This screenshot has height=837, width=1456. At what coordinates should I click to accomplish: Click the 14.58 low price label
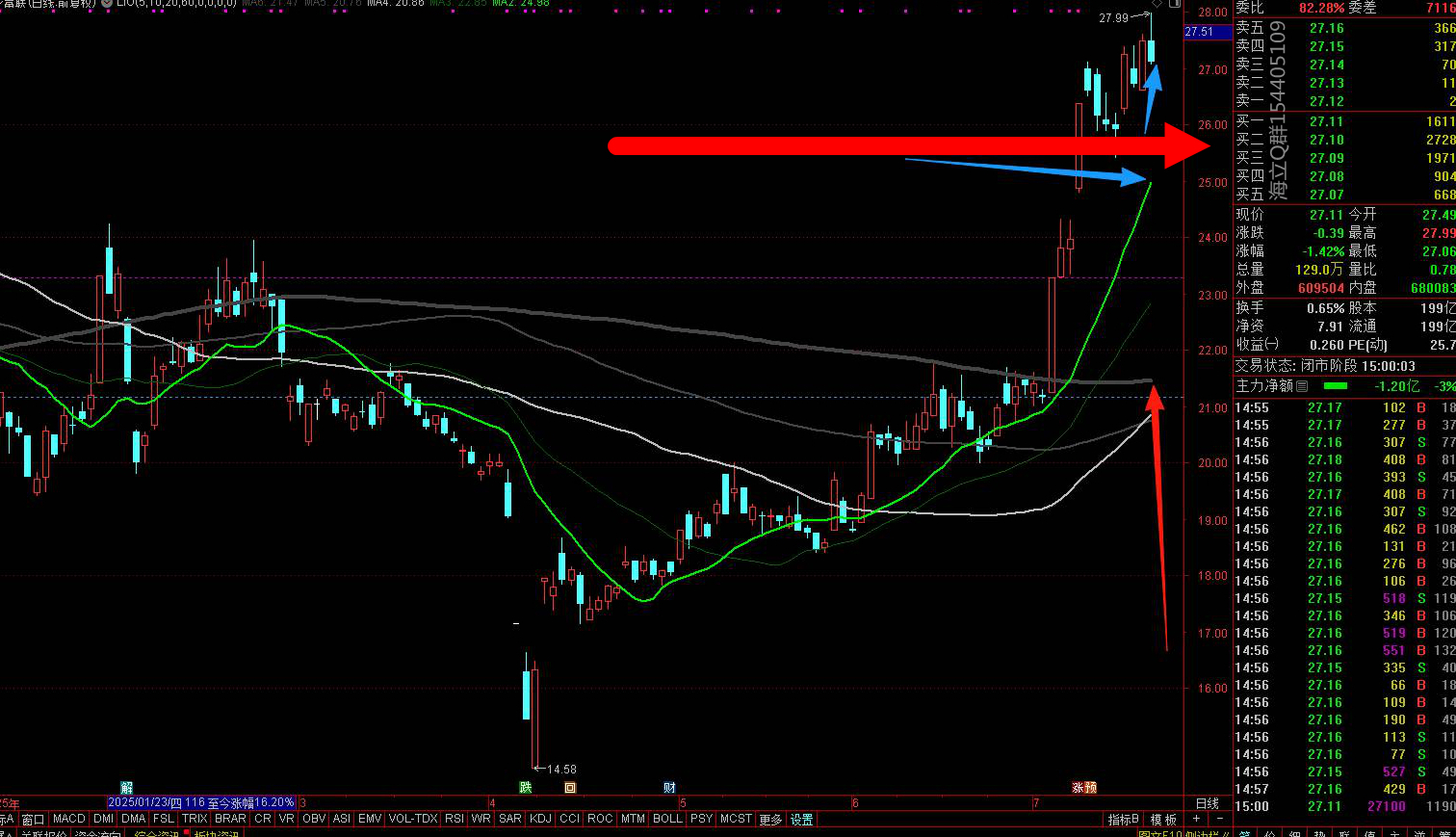(x=561, y=769)
